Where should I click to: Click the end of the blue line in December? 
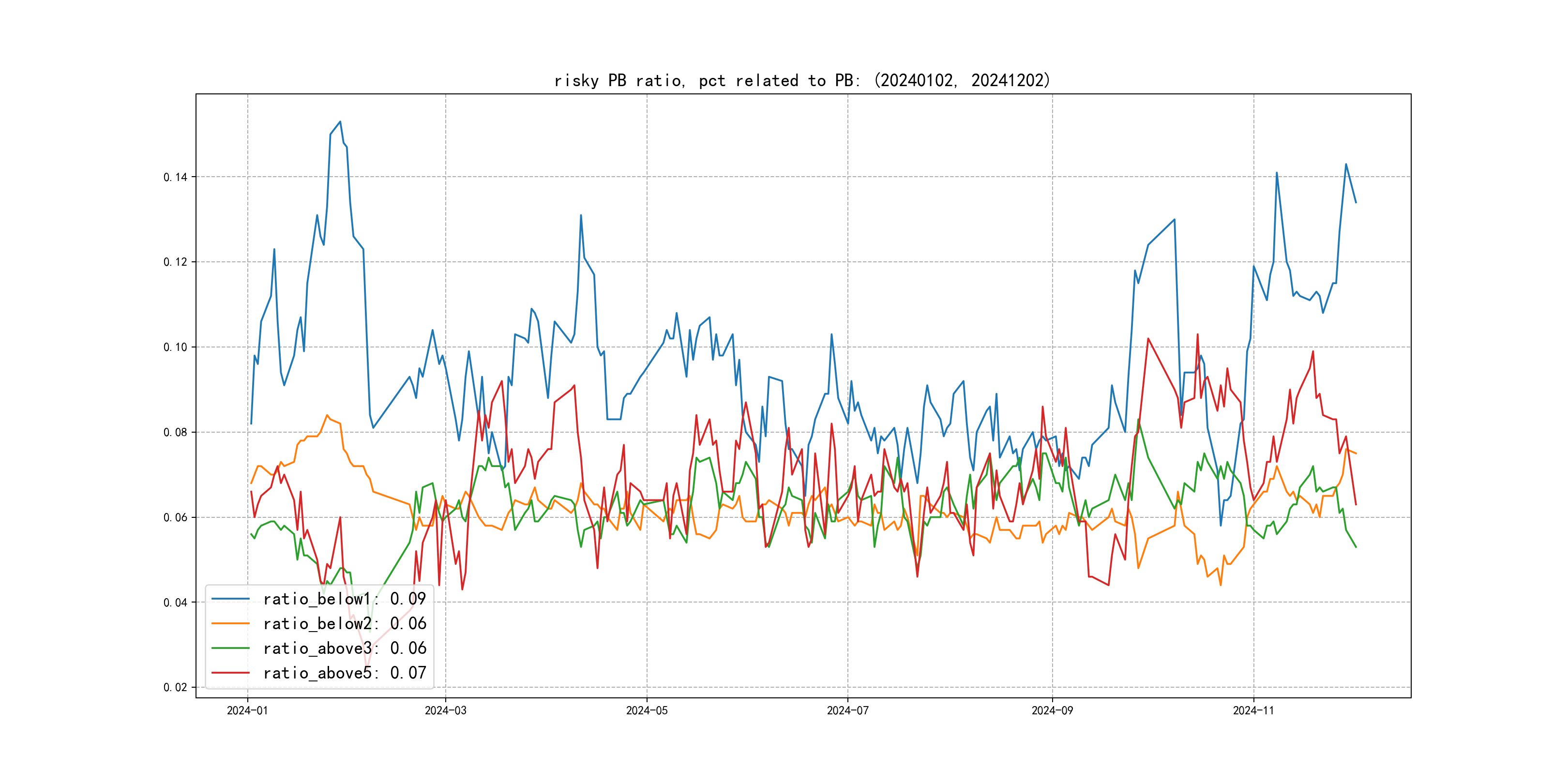[1356, 202]
